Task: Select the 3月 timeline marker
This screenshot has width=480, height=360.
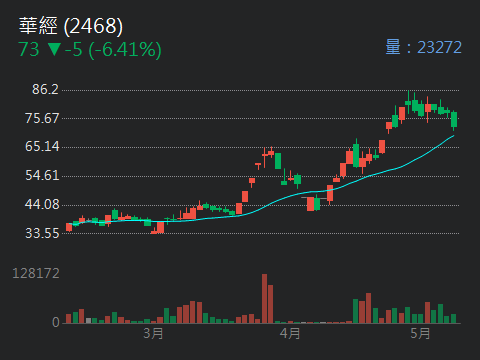Action: pyautogui.click(x=153, y=333)
